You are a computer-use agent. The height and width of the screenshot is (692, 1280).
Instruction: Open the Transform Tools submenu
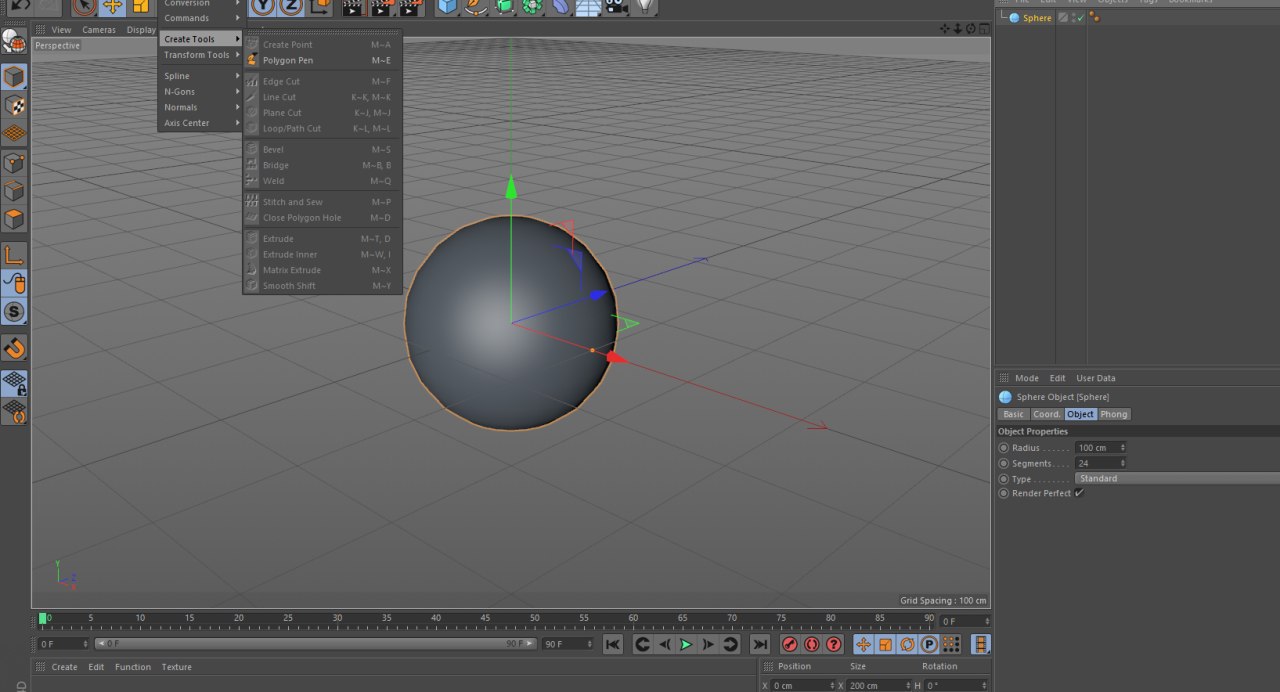click(x=202, y=55)
